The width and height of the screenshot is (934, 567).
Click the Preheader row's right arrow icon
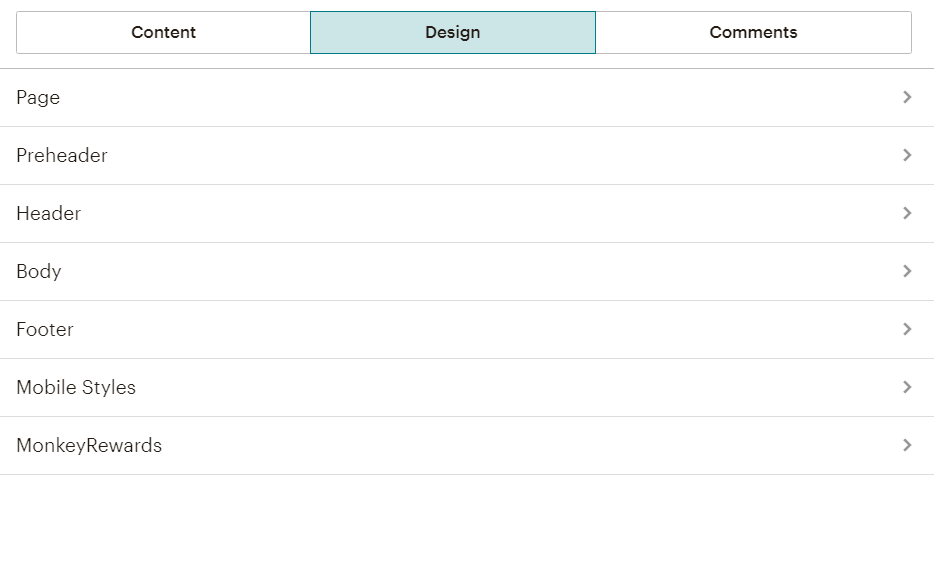pyautogui.click(x=907, y=155)
